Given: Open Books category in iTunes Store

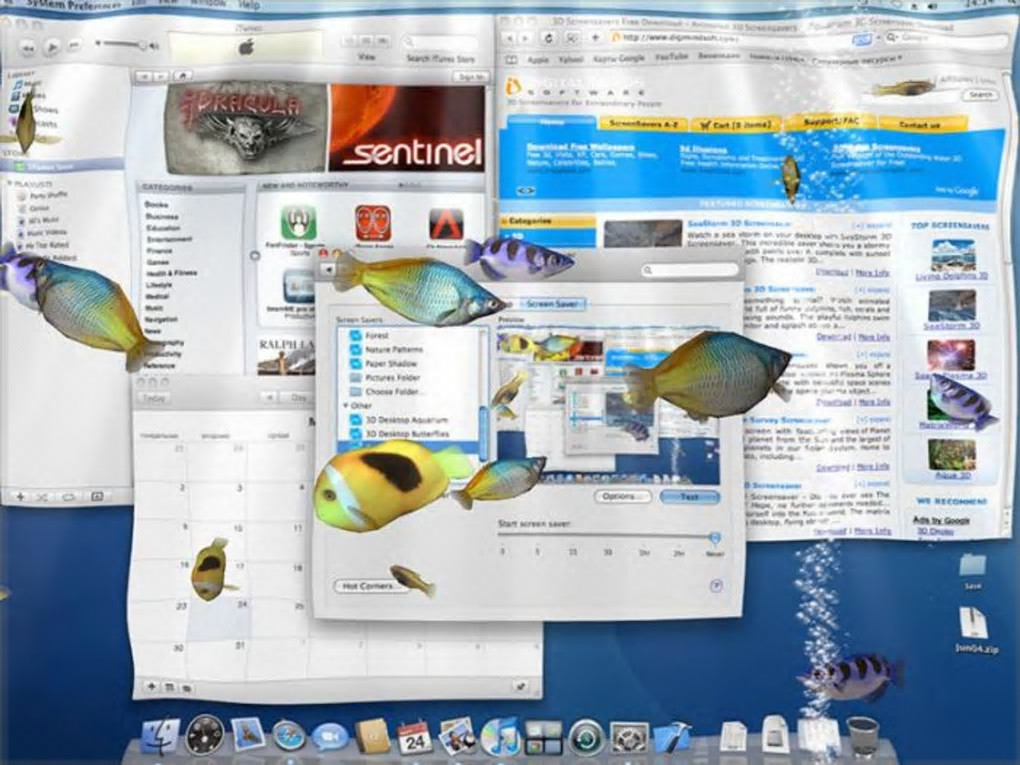Looking at the screenshot, I should [x=156, y=204].
